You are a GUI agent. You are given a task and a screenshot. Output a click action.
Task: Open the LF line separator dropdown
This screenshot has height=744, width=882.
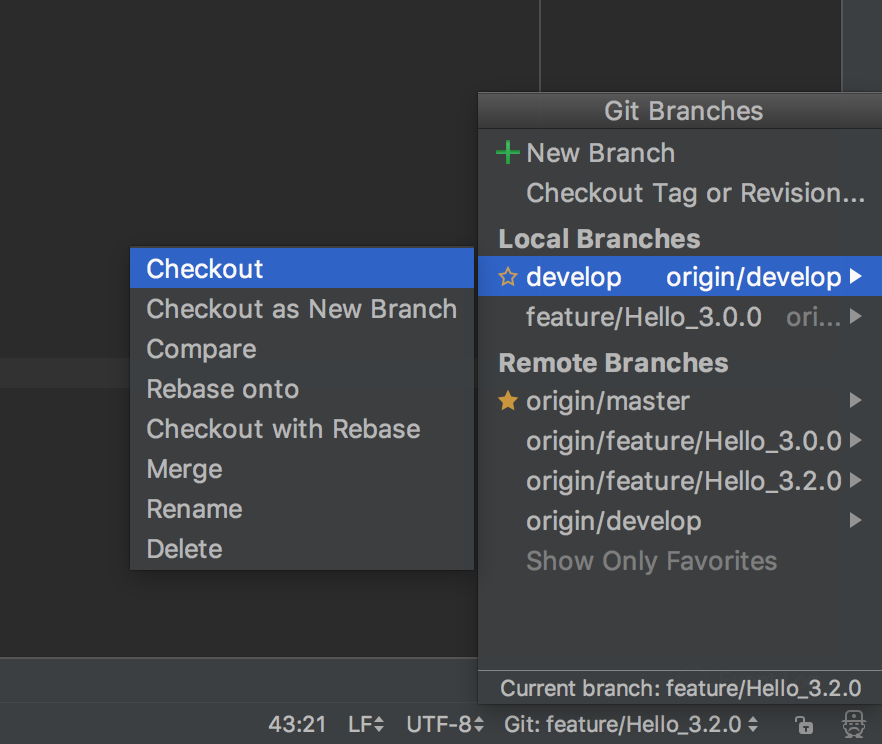(366, 724)
